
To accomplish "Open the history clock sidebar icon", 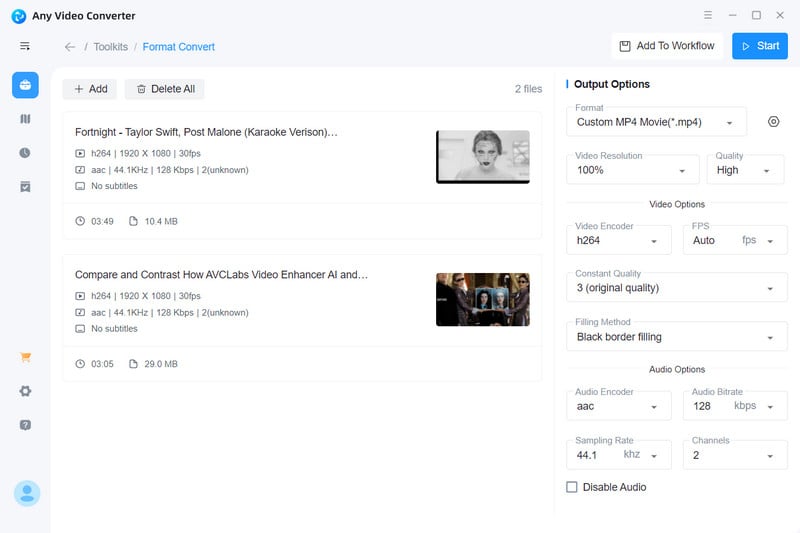I will 25,153.
